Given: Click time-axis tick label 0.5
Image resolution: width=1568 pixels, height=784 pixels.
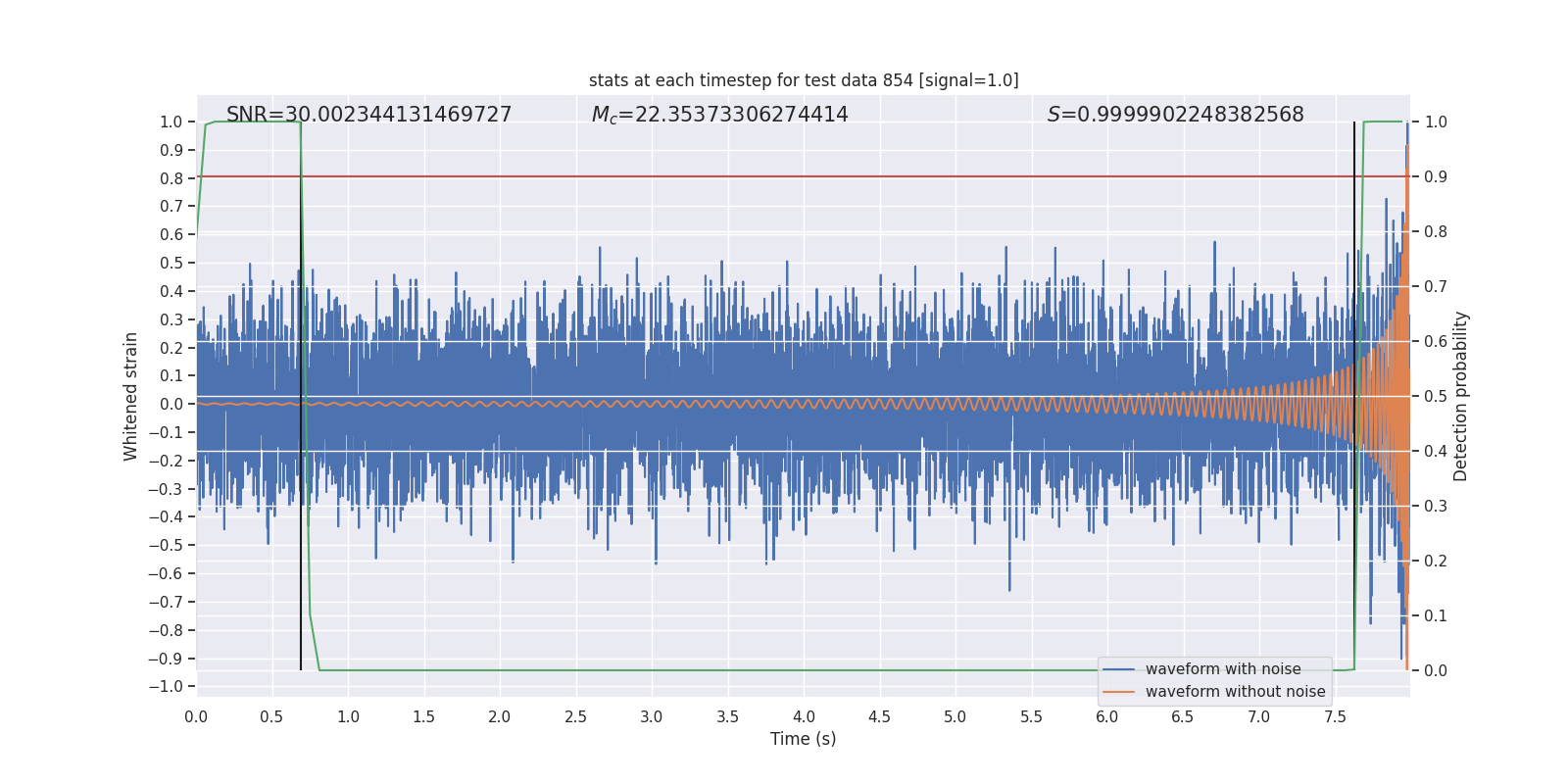Looking at the screenshot, I should (x=272, y=716).
